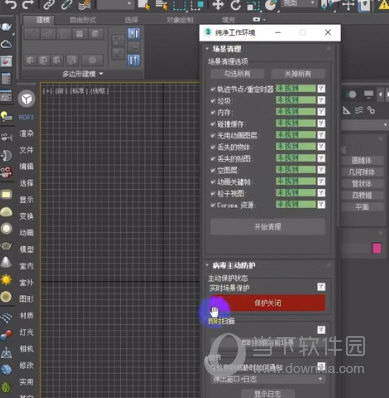The image size is (389, 398).
Task: Click the help '?' button beside 实时场景保护
Action: pos(321,287)
